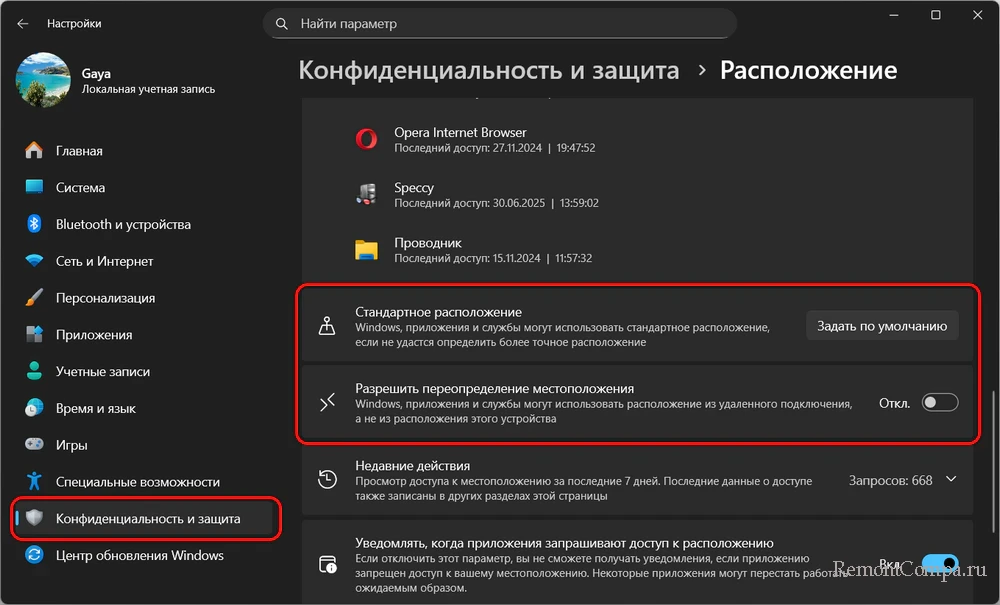Click the search magnifier icon
The height and width of the screenshot is (605, 1000).
[283, 23]
